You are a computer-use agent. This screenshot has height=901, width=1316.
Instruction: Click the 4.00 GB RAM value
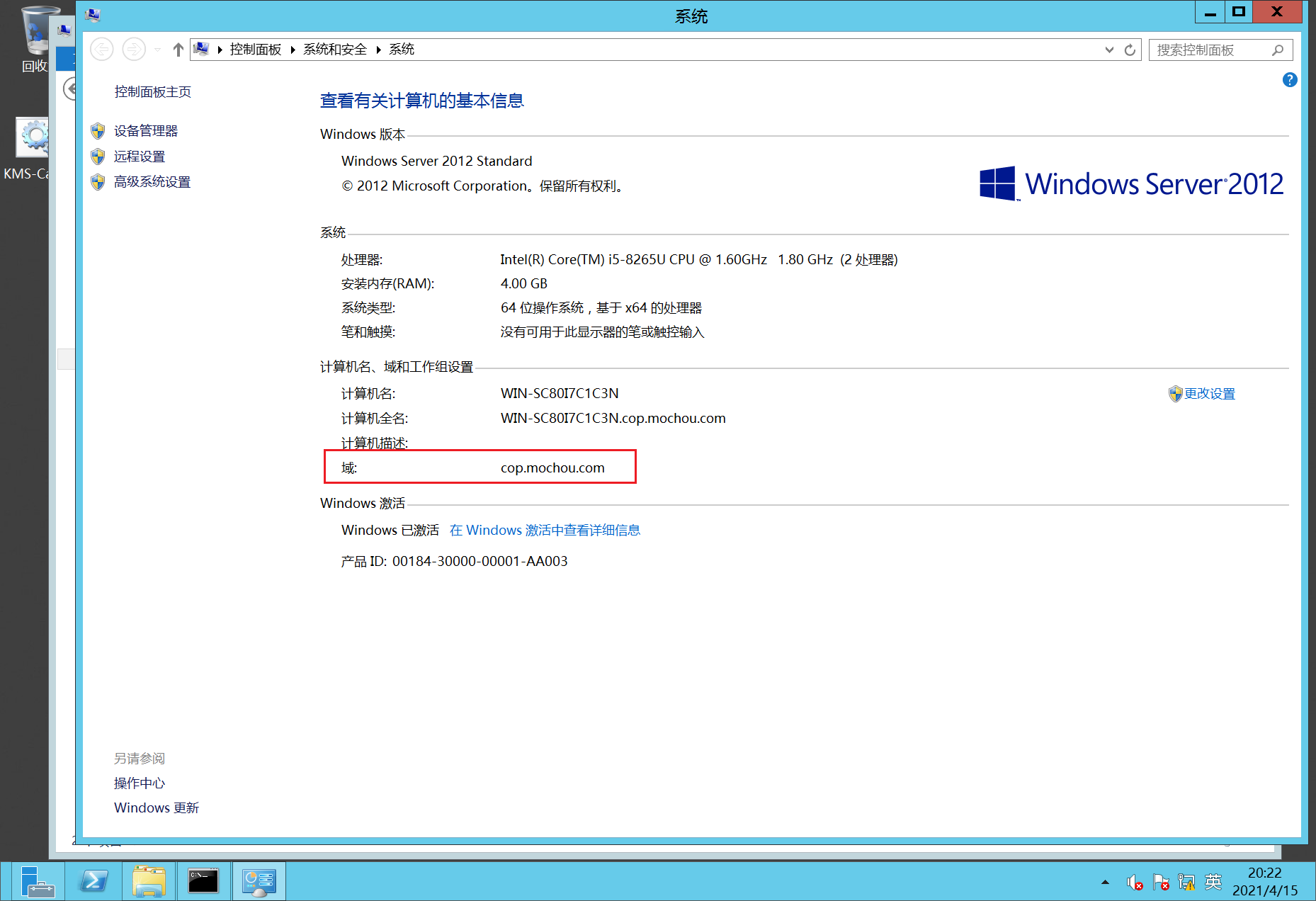[x=524, y=284]
